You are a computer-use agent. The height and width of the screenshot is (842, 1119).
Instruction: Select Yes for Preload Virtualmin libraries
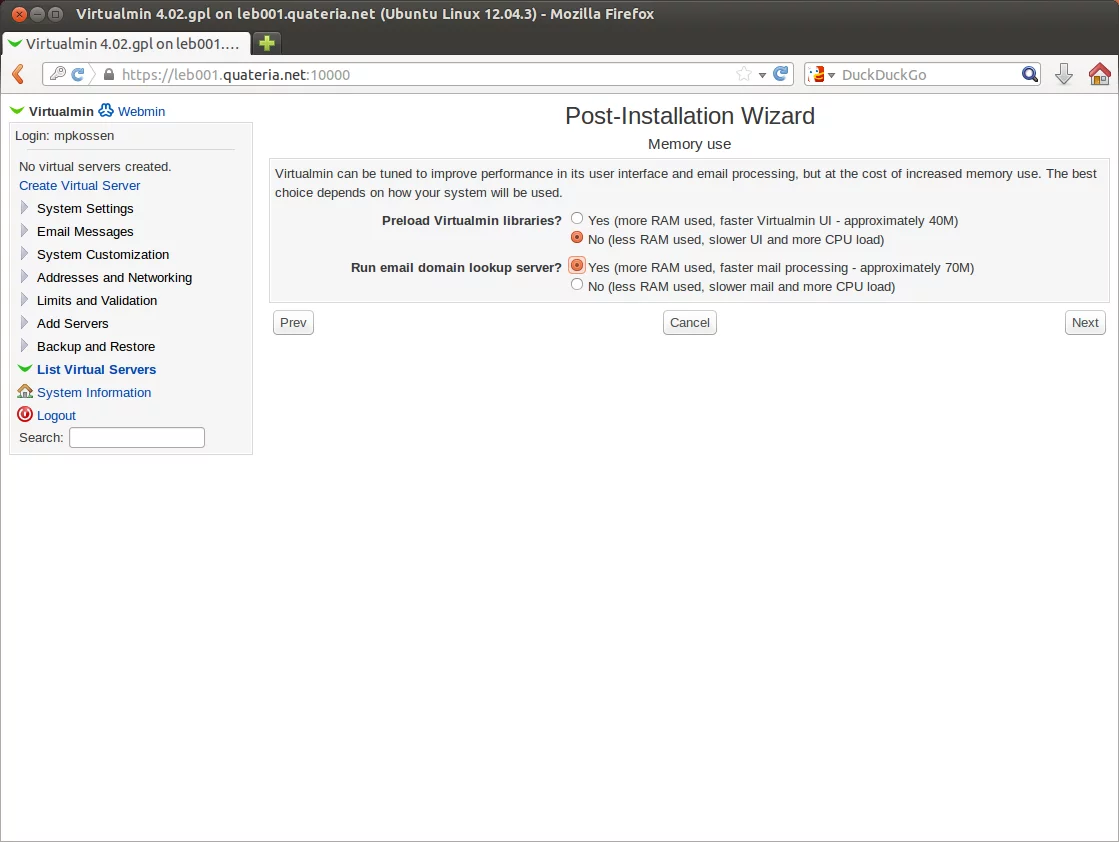click(x=577, y=218)
